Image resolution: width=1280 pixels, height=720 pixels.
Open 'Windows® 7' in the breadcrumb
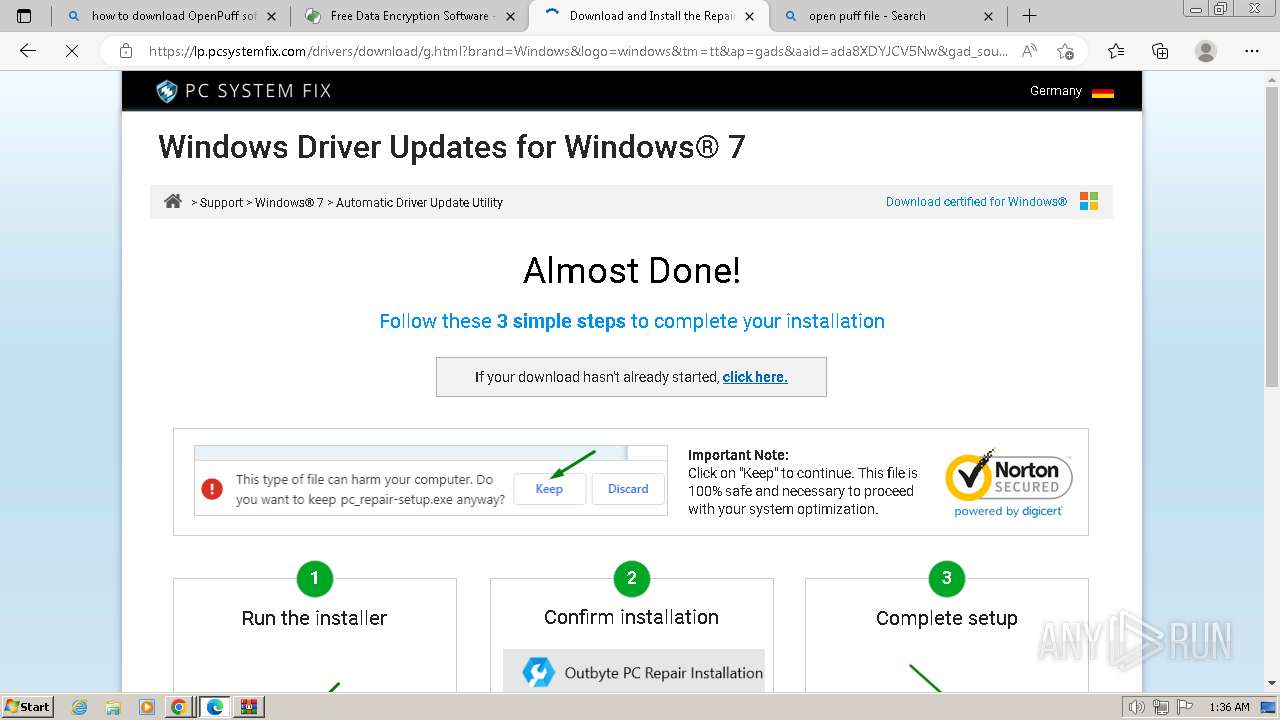[x=289, y=202]
